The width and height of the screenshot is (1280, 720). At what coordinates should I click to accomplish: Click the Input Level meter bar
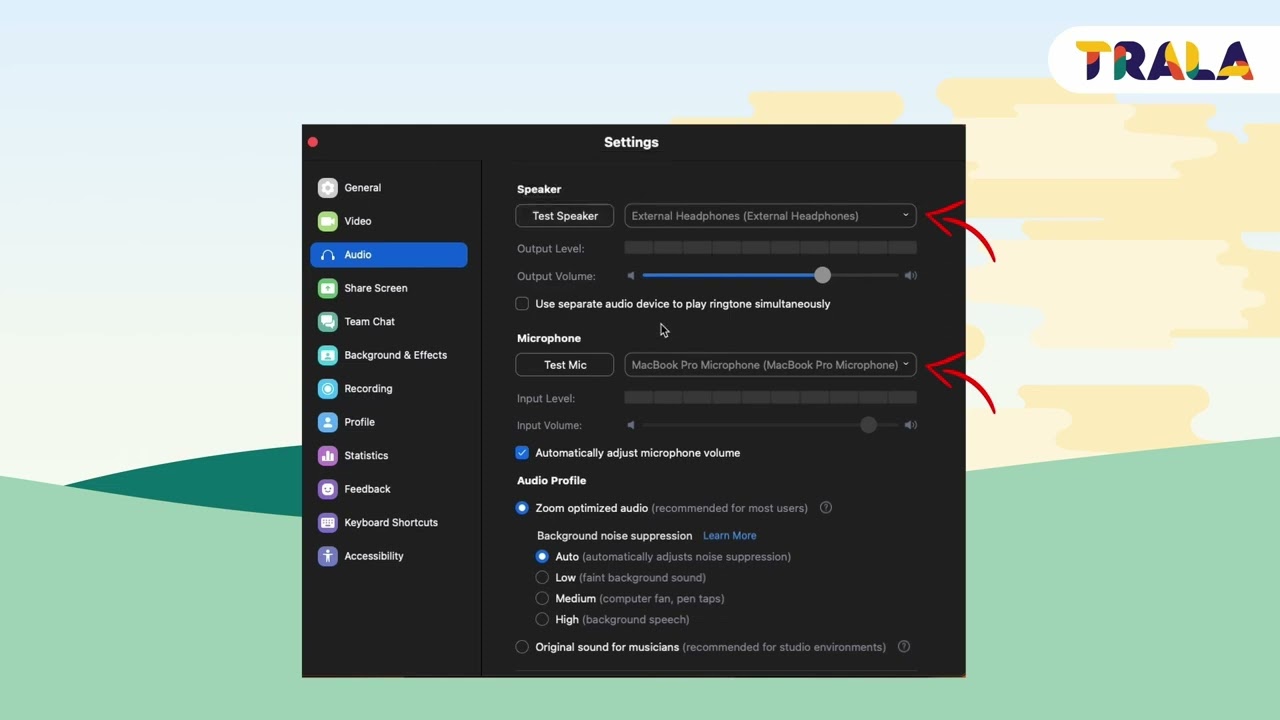click(770, 398)
